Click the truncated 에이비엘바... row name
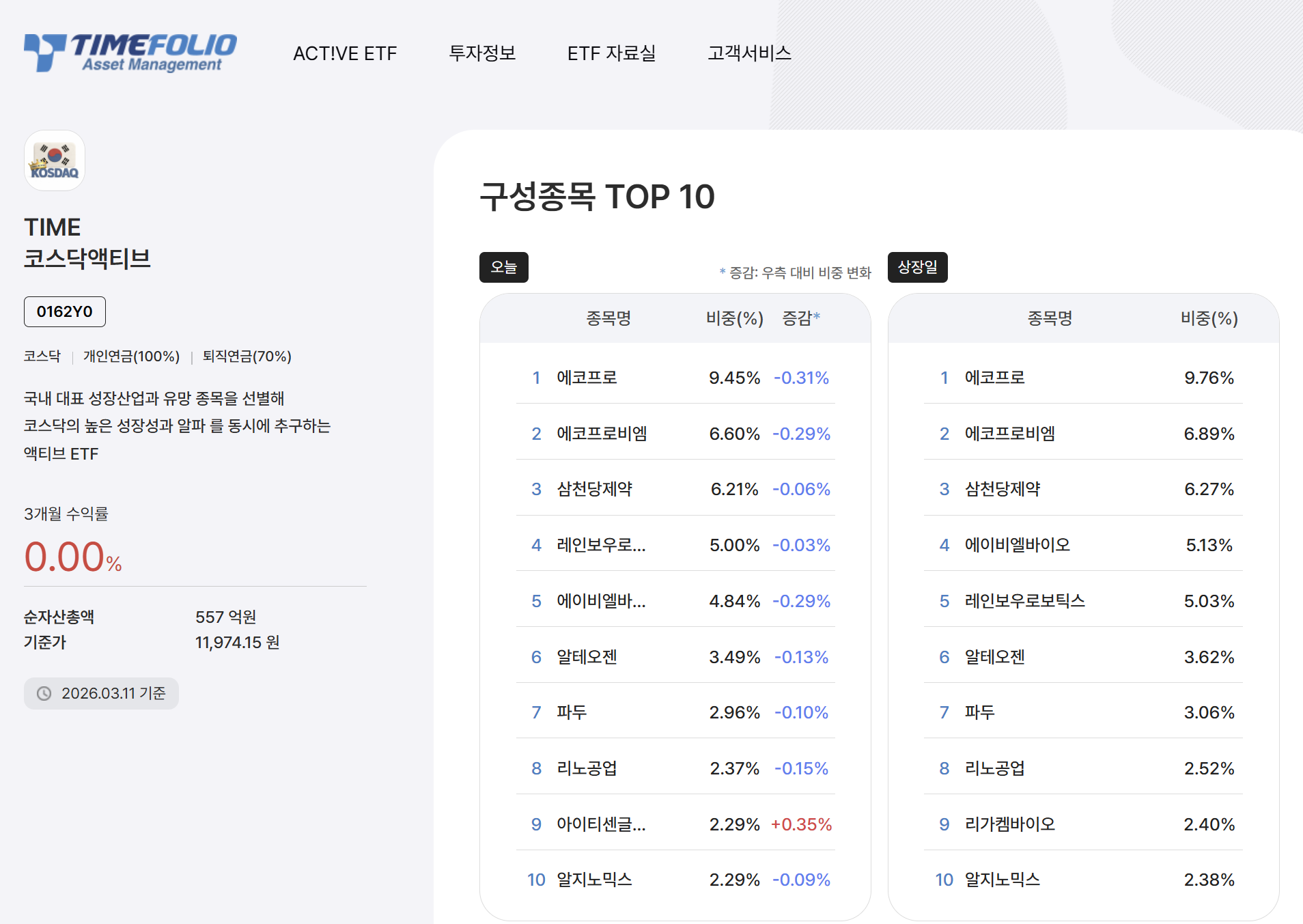Screen dimensions: 1303x924 (x=601, y=601)
